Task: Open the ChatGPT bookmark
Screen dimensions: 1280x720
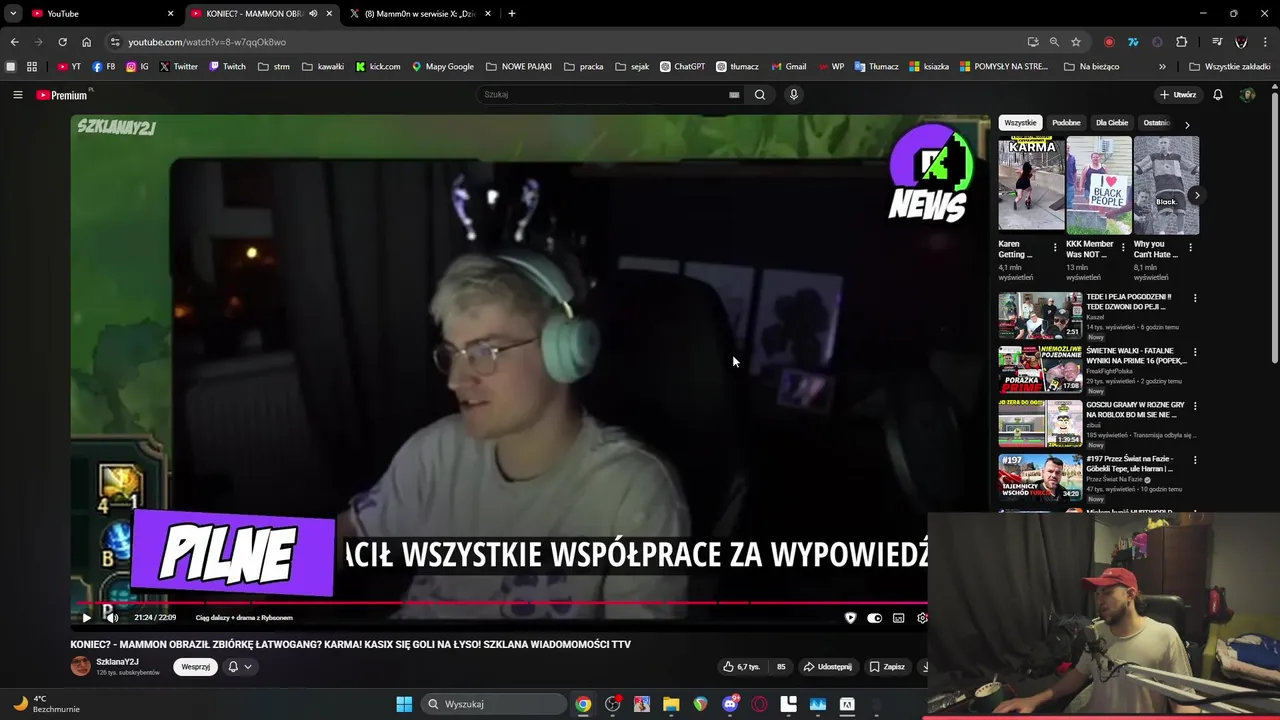Action: click(x=682, y=67)
